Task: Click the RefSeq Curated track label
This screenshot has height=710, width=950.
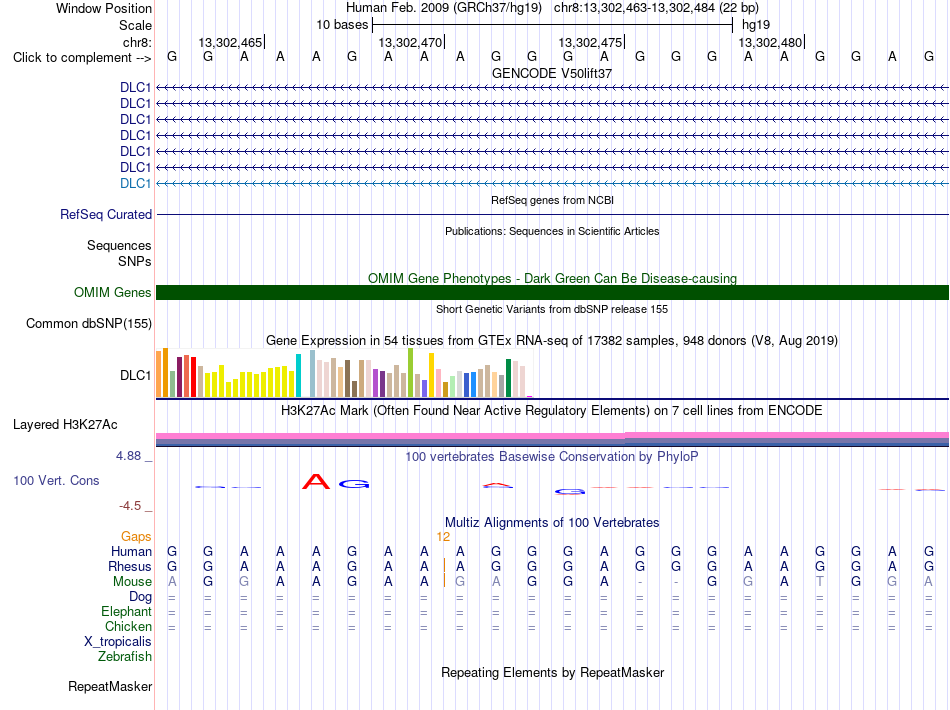Action: point(106,214)
